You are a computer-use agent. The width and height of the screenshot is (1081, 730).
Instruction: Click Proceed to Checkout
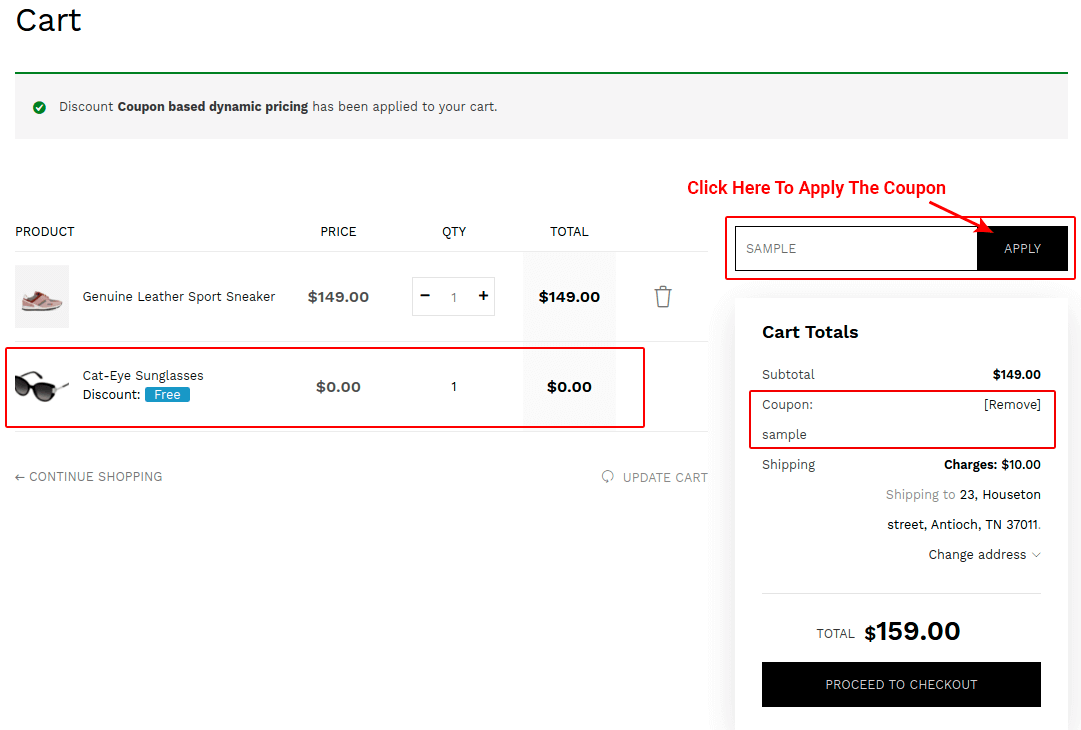[x=900, y=684]
